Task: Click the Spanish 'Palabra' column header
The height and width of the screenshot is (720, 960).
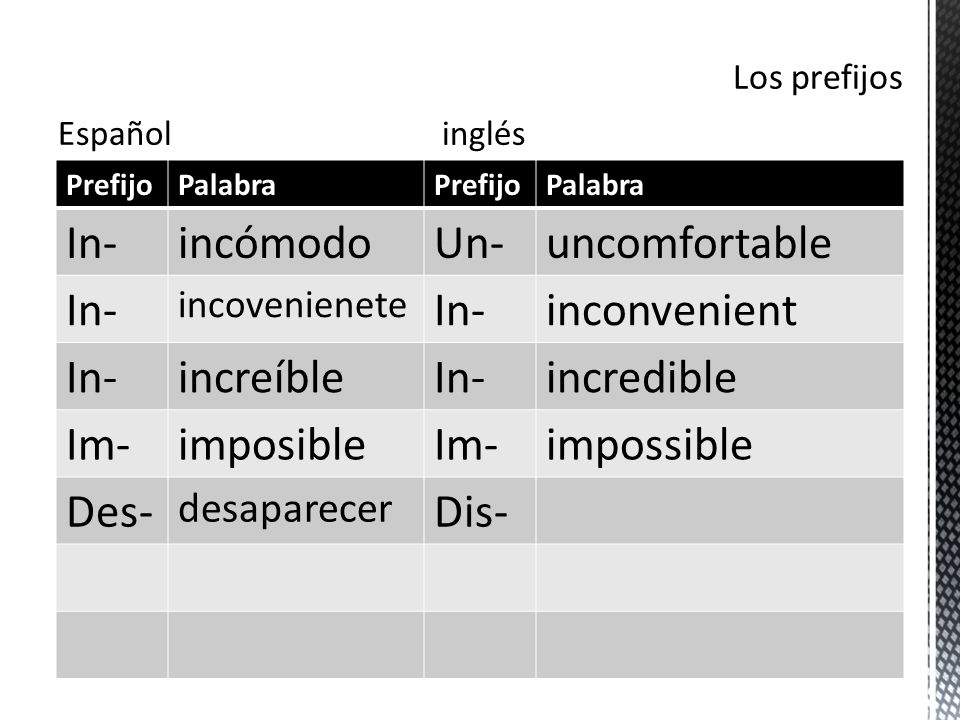Action: 296,184
